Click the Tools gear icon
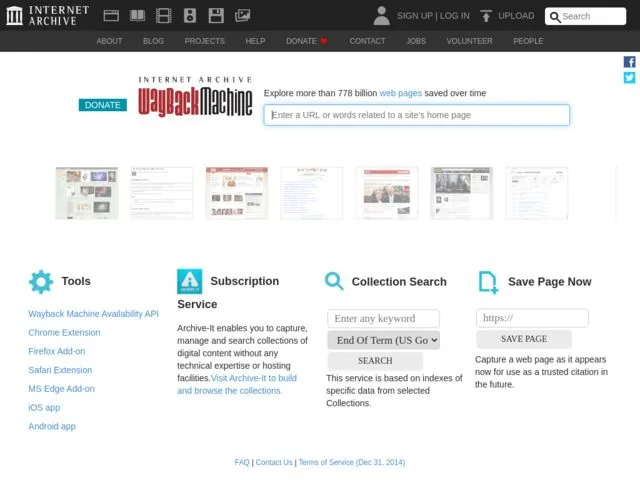The width and height of the screenshot is (640, 480). (41, 282)
